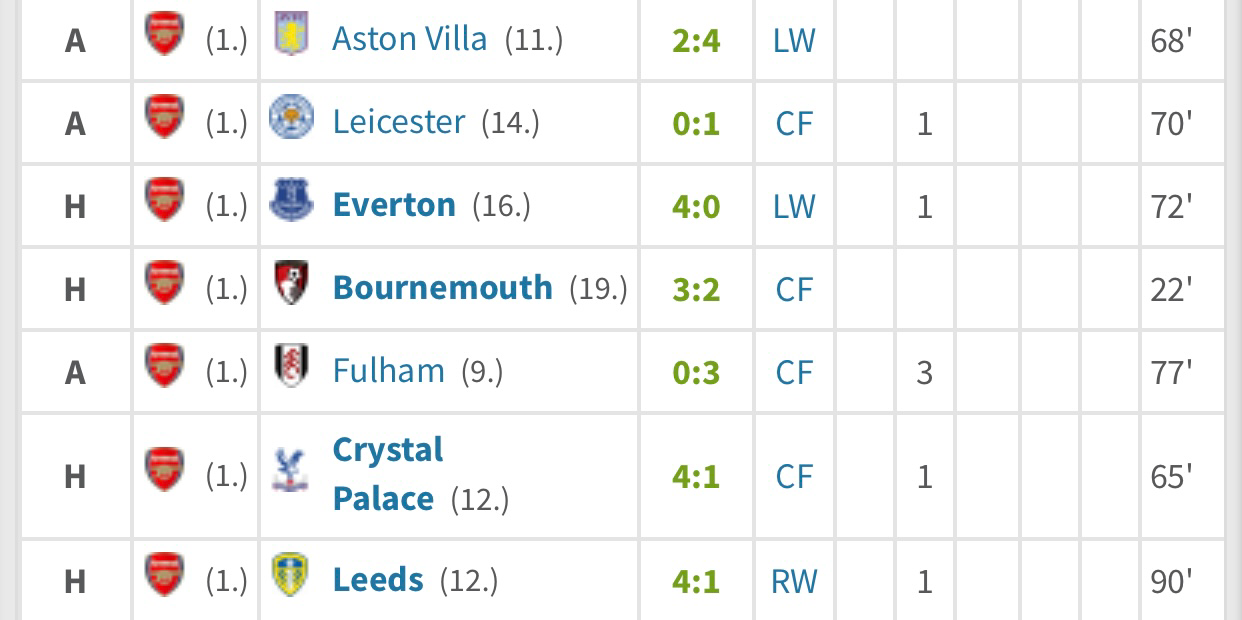Open the Leeds team link
This screenshot has width=1242, height=620.
[x=378, y=580]
